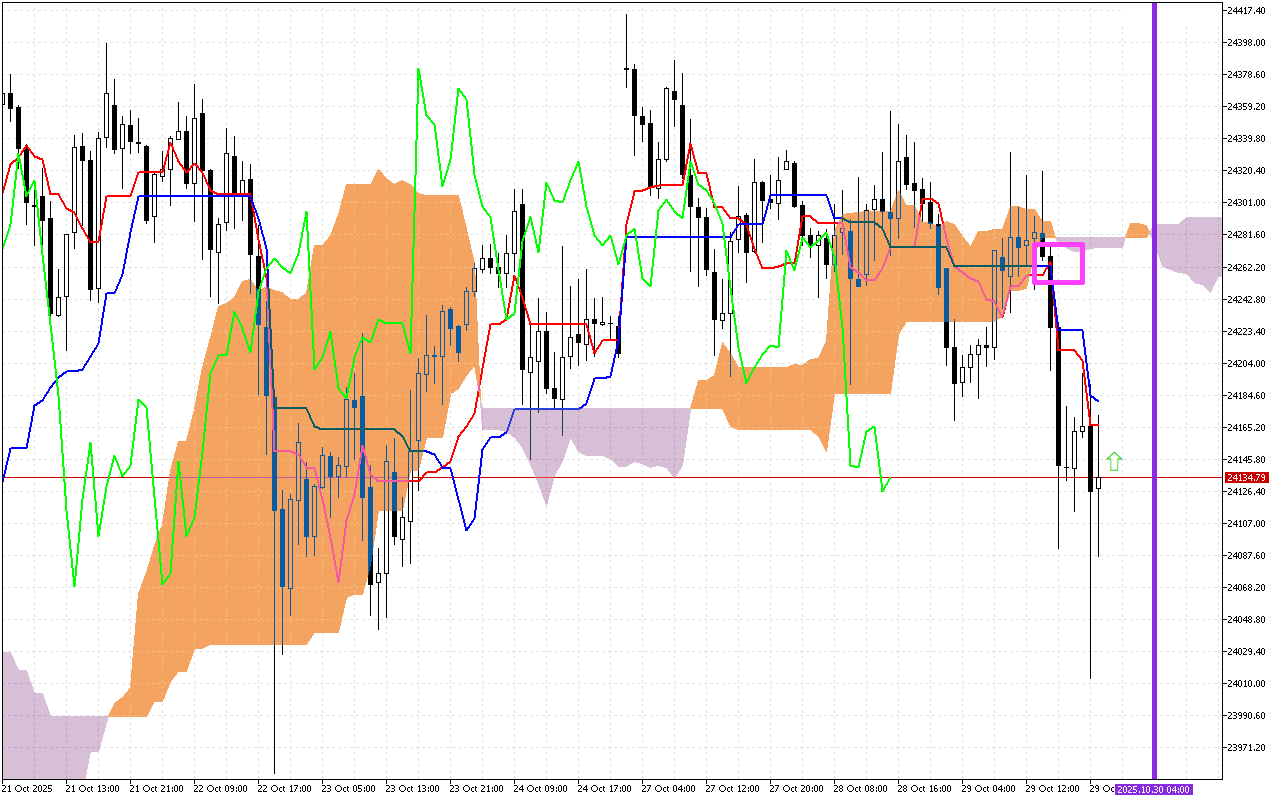1280x800 pixels.
Task: Click the 24301.00 price axis label
Action: click(1245, 203)
